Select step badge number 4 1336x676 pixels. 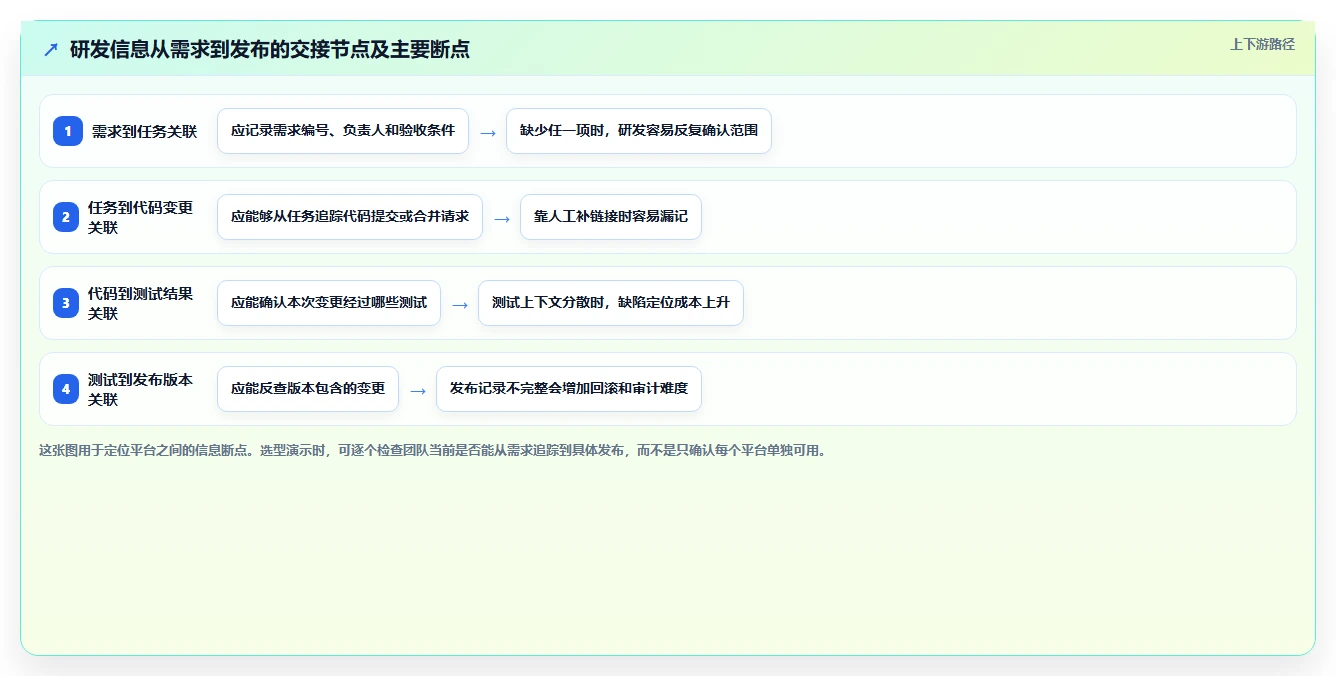pos(66,389)
